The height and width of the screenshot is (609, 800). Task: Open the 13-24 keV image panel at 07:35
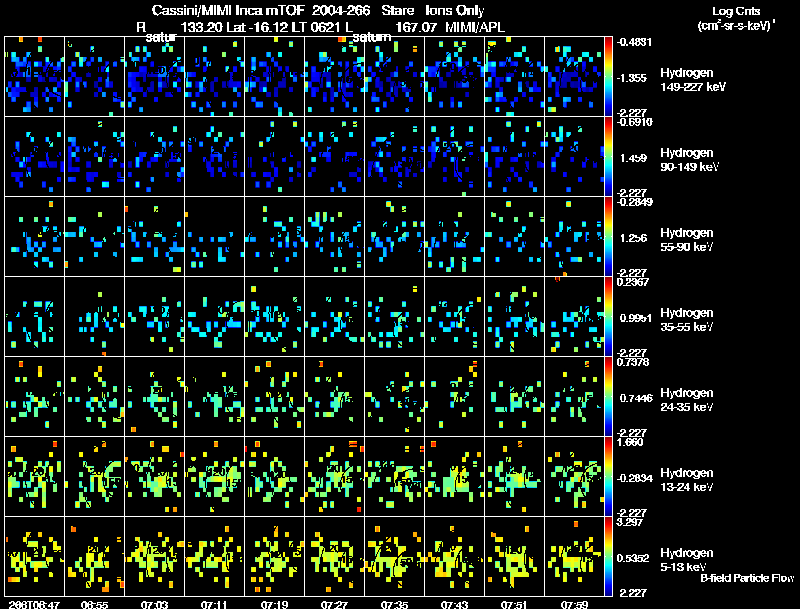(x=394, y=477)
